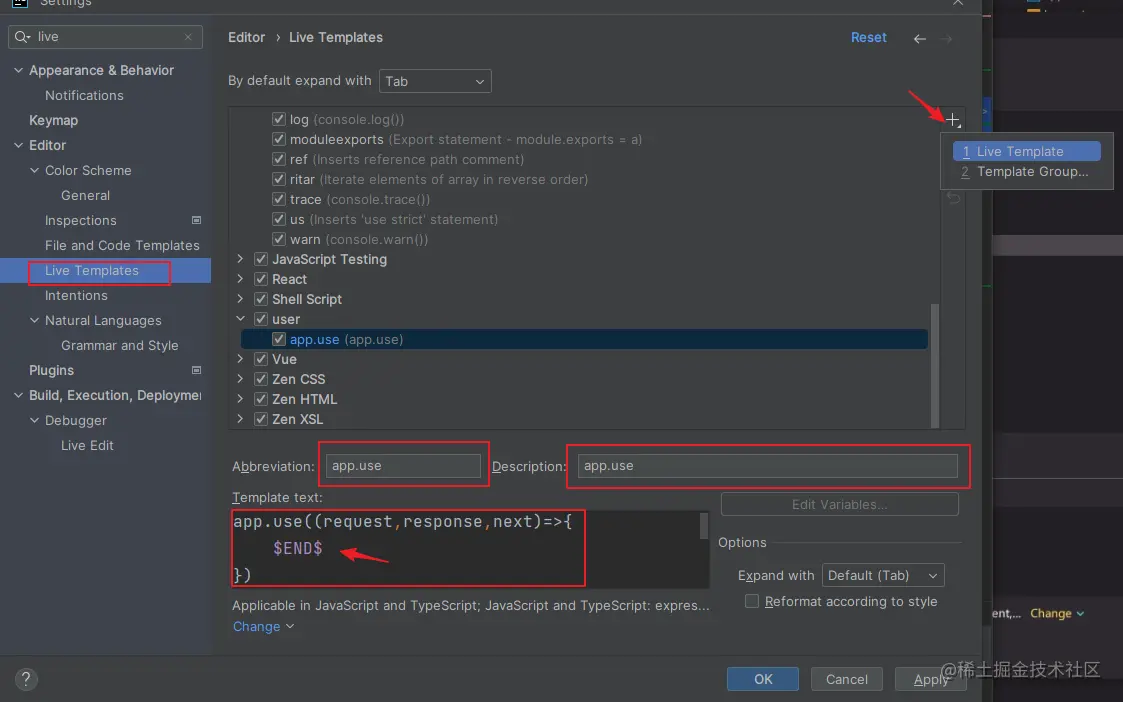
Task: Toggle the React group checkbox
Action: pyautogui.click(x=261, y=279)
